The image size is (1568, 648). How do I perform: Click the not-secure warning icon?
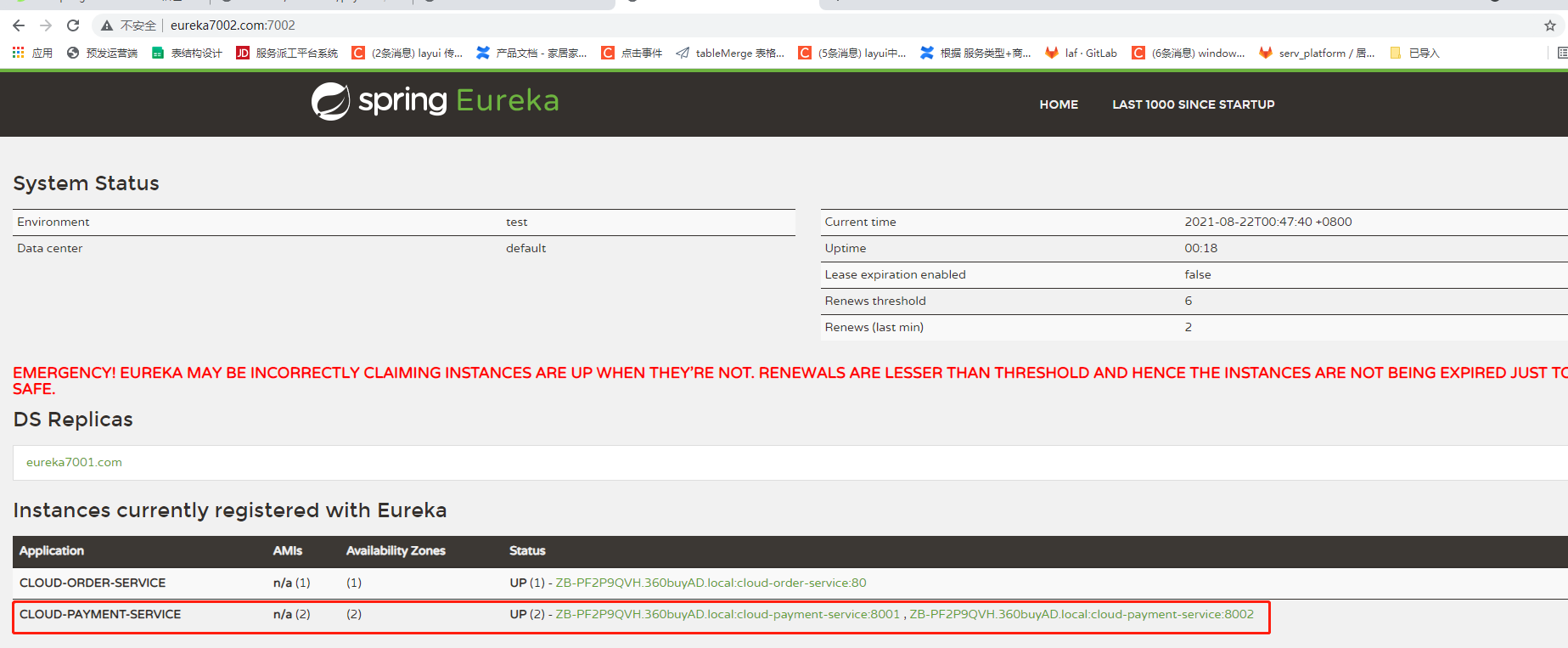(107, 25)
